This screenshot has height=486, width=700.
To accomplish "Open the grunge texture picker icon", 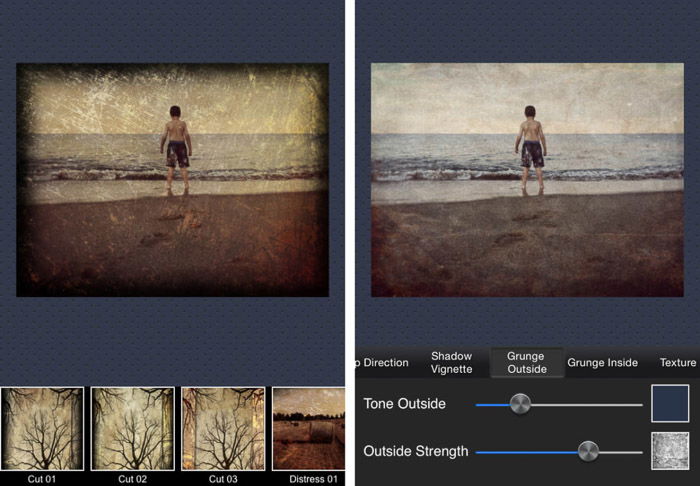I will click(x=670, y=451).
